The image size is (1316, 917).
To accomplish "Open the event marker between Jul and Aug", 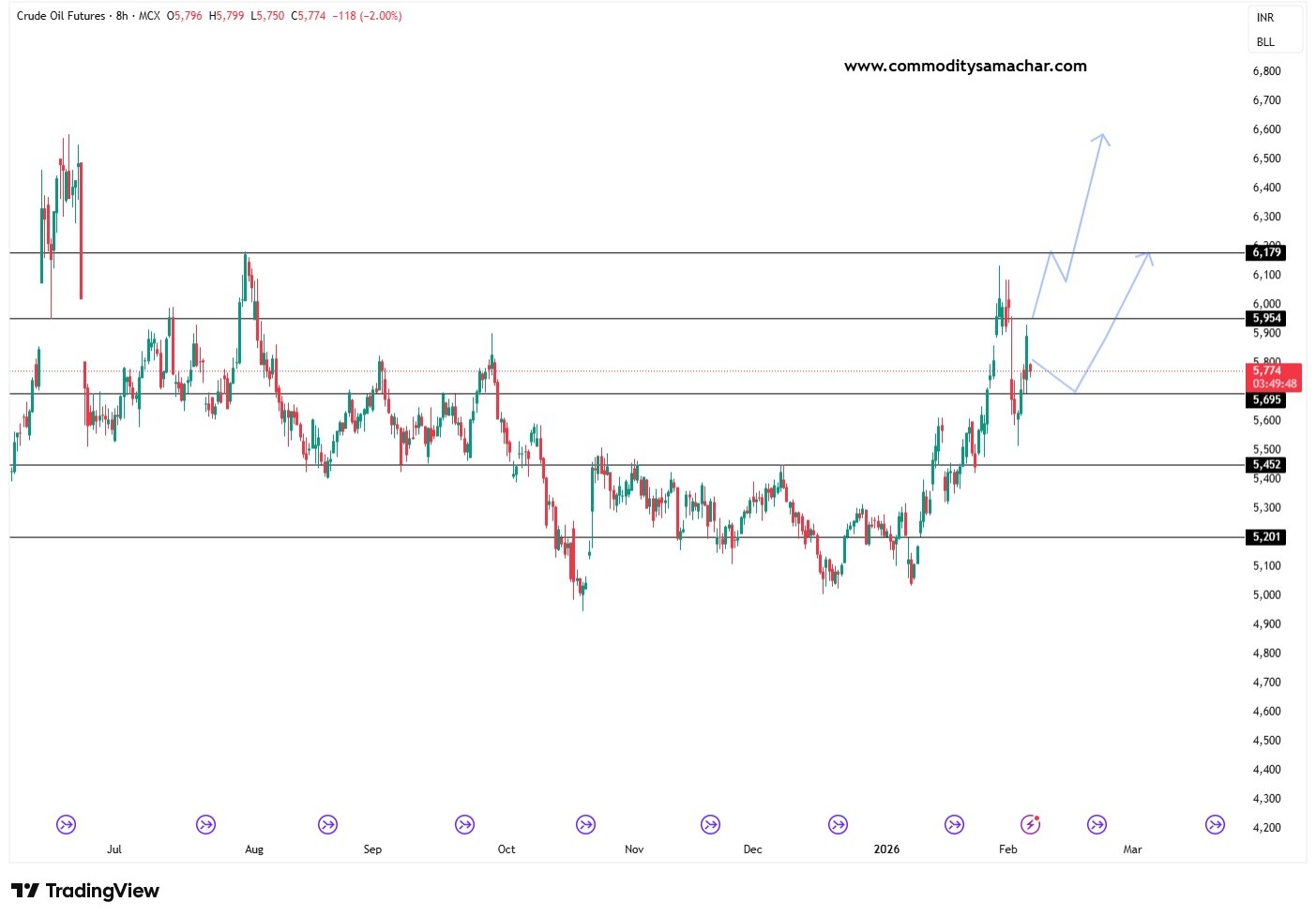I will [205, 825].
